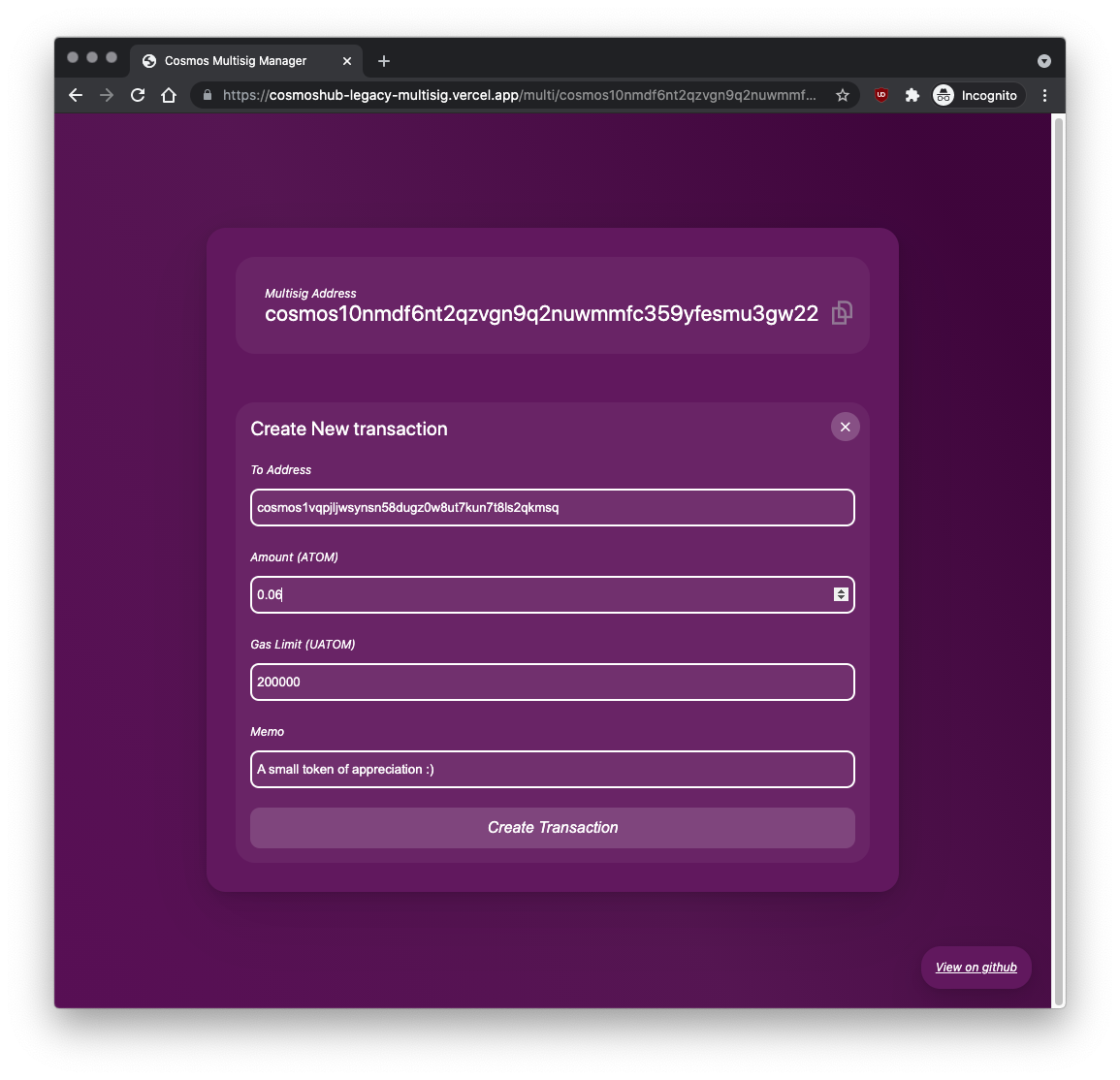
Task: Click the page's vertical scrollbar
Action: [1059, 560]
